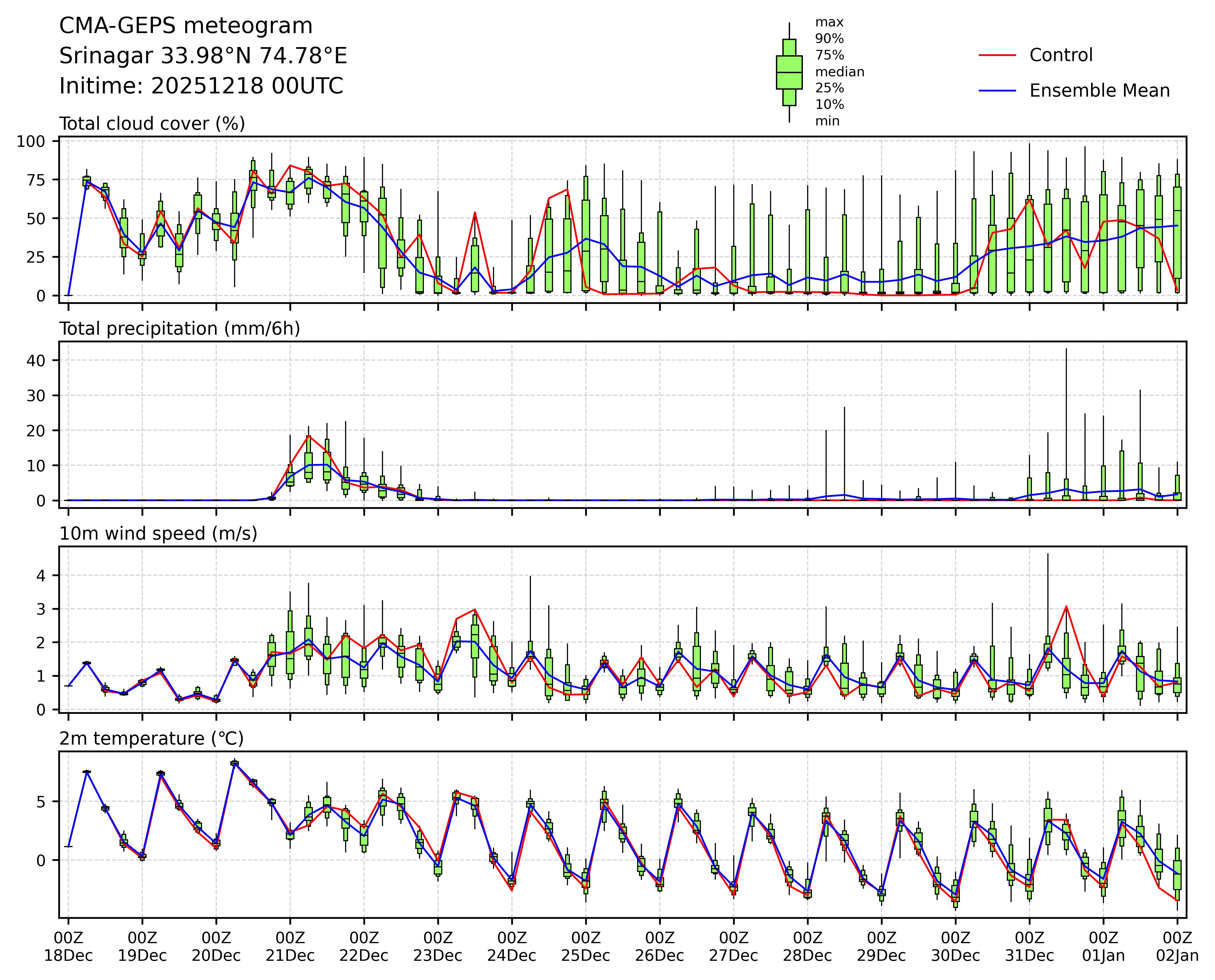This screenshot has width=1215, height=980.
Task: Click the 00Z 01Jan axis label
Action: (1103, 947)
